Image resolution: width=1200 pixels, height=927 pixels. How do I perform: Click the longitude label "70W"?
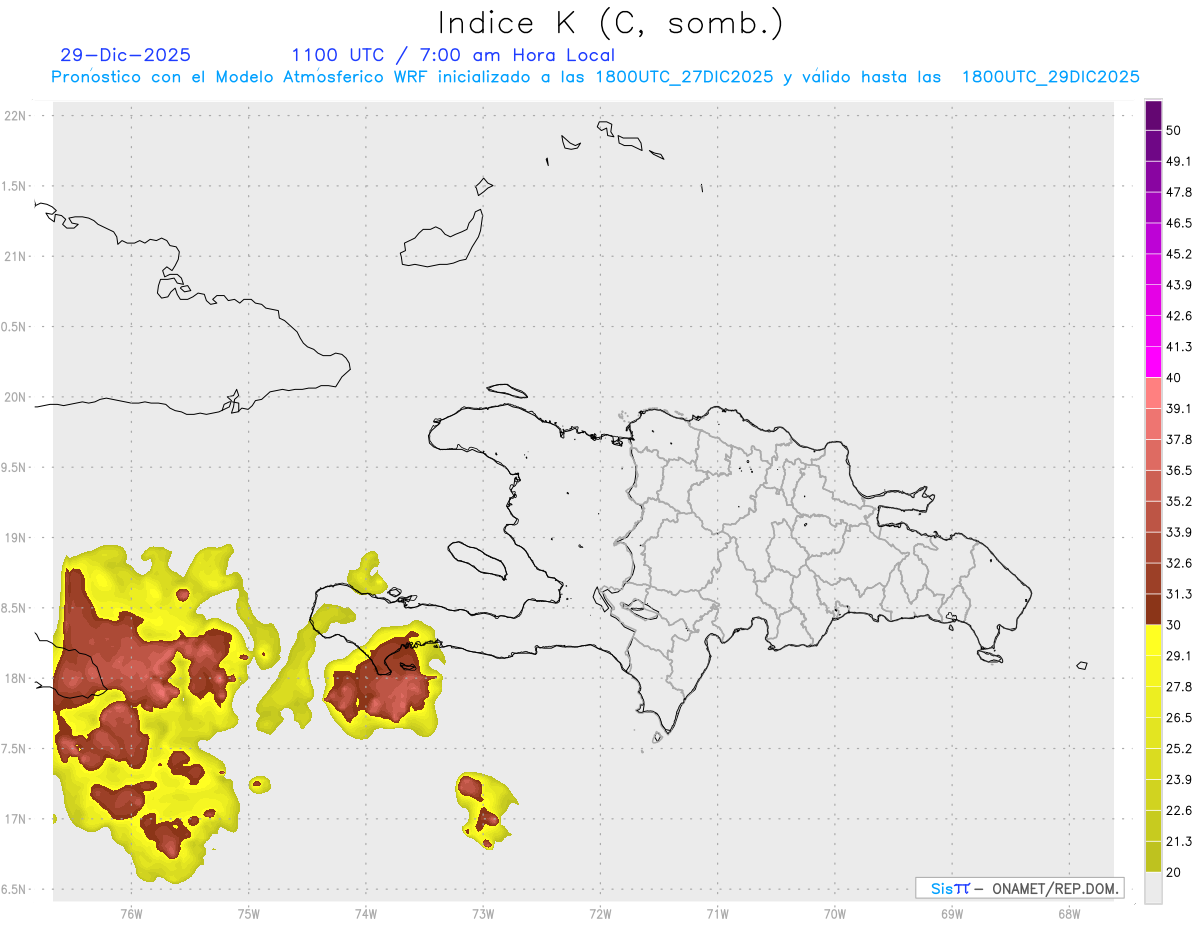click(x=835, y=914)
